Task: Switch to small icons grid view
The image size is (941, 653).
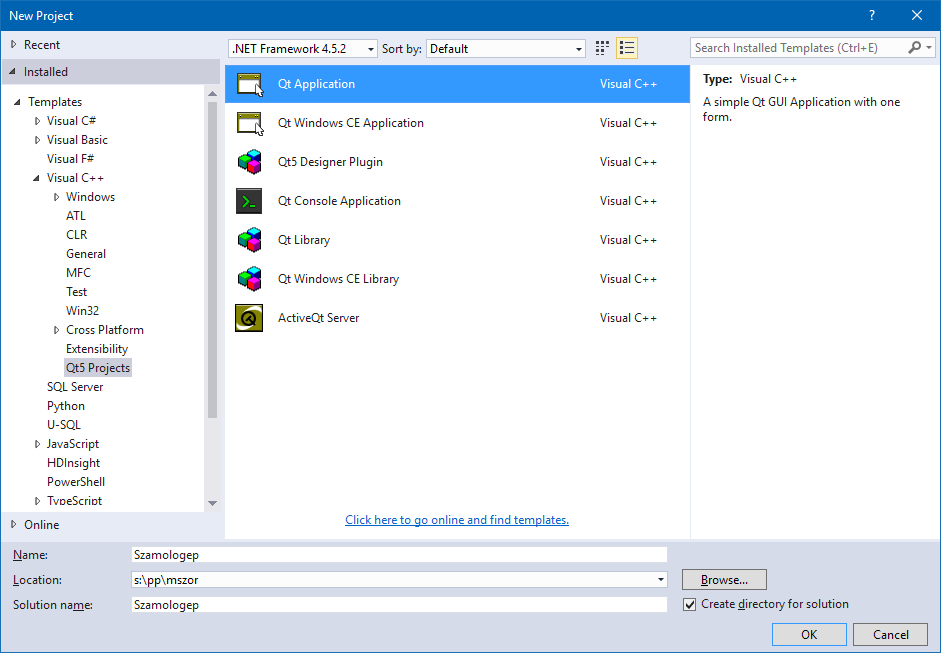Action: [x=602, y=49]
